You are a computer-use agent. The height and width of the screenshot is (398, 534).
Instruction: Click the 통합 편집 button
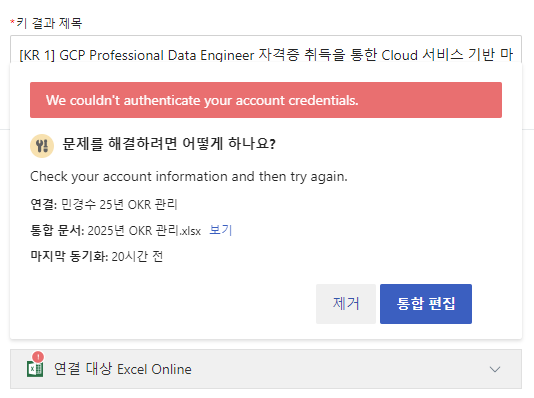click(x=426, y=304)
